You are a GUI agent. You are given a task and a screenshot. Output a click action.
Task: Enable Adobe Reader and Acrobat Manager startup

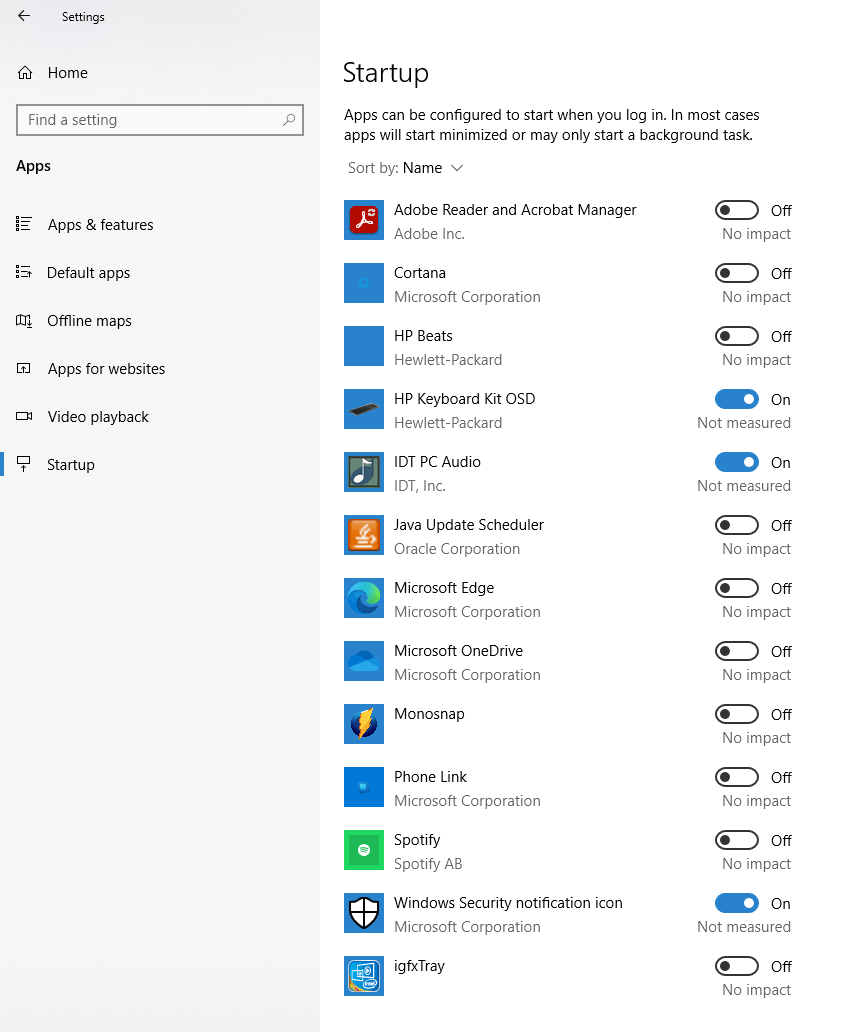coord(737,210)
